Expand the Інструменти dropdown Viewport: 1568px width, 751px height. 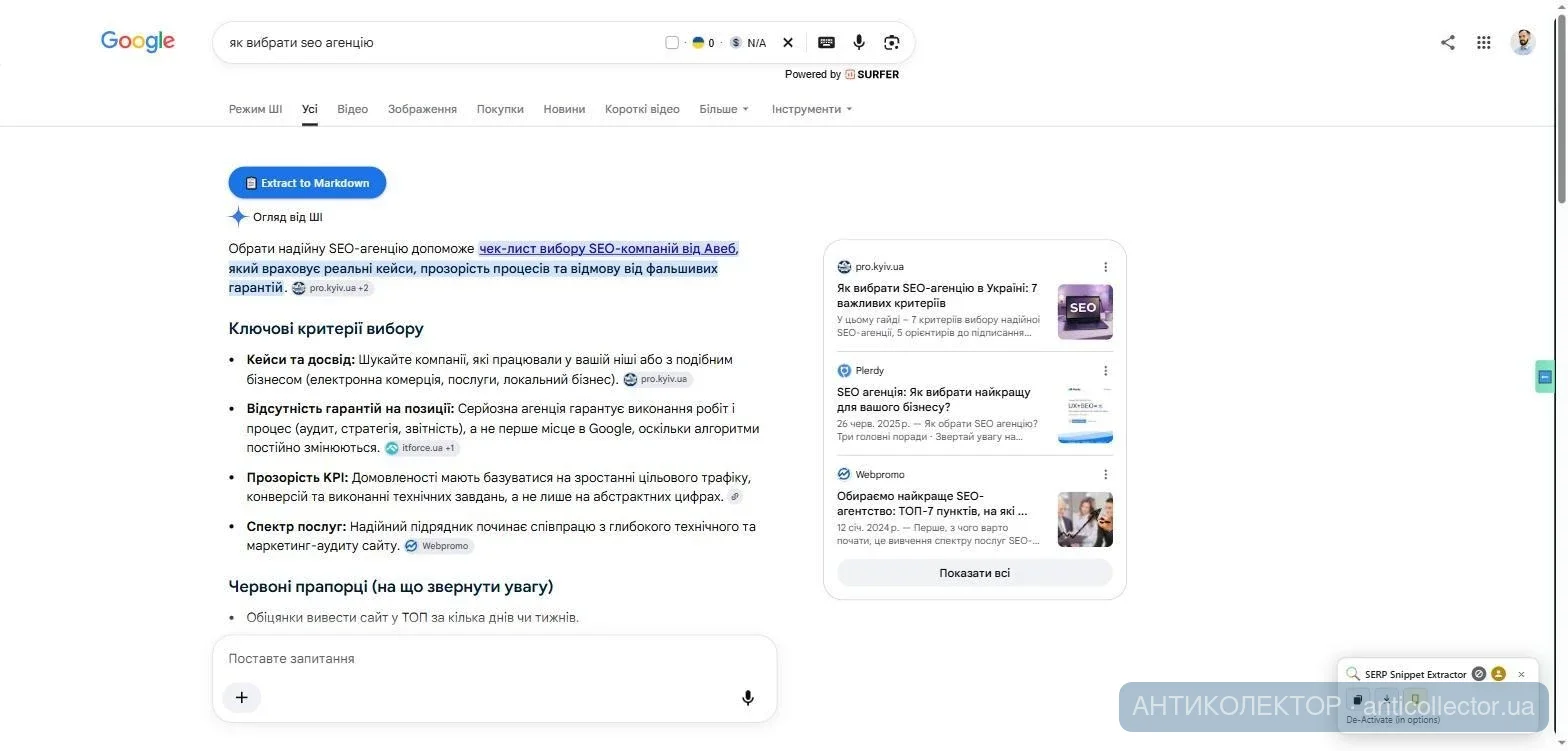click(x=812, y=109)
